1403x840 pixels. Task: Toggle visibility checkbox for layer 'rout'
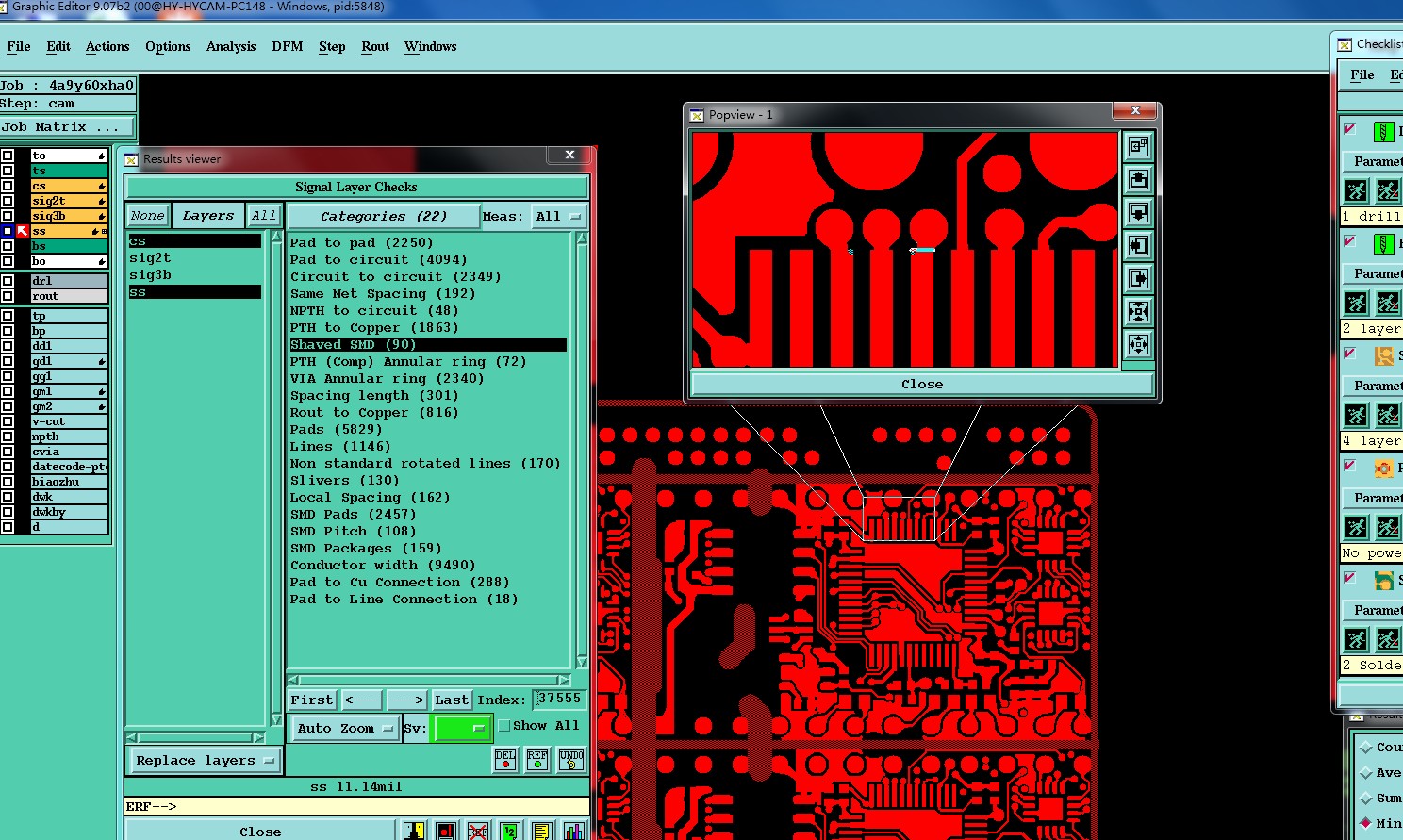8,296
